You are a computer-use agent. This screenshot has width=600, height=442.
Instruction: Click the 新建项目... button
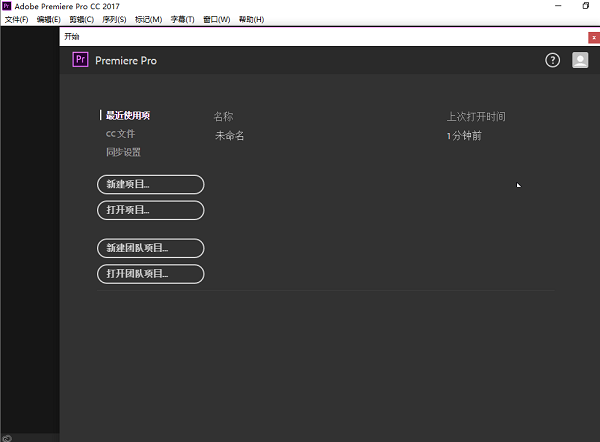pos(150,184)
